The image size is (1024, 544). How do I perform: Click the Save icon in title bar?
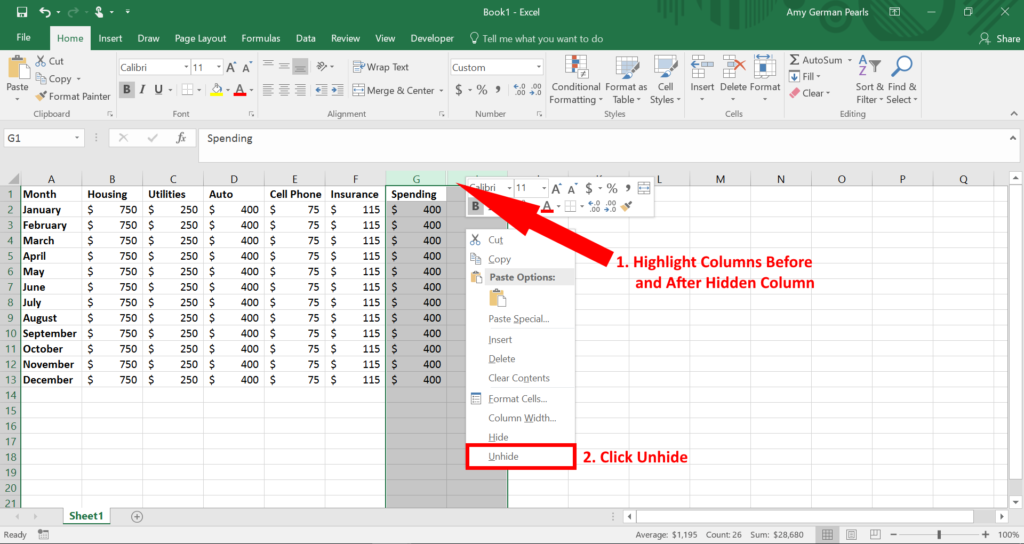21,12
